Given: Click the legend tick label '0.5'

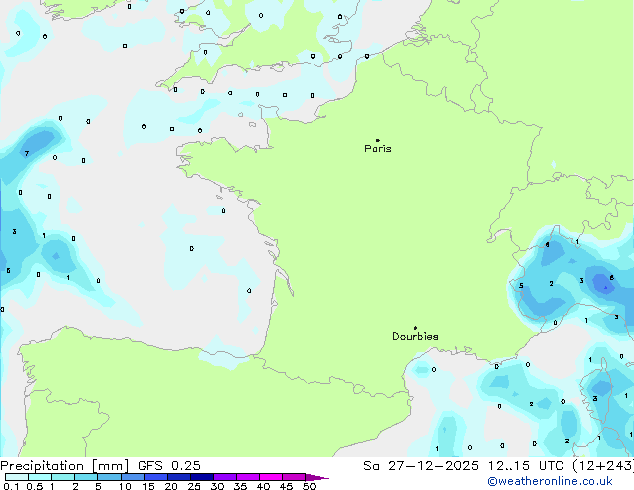Looking at the screenshot, I should 35,486.
